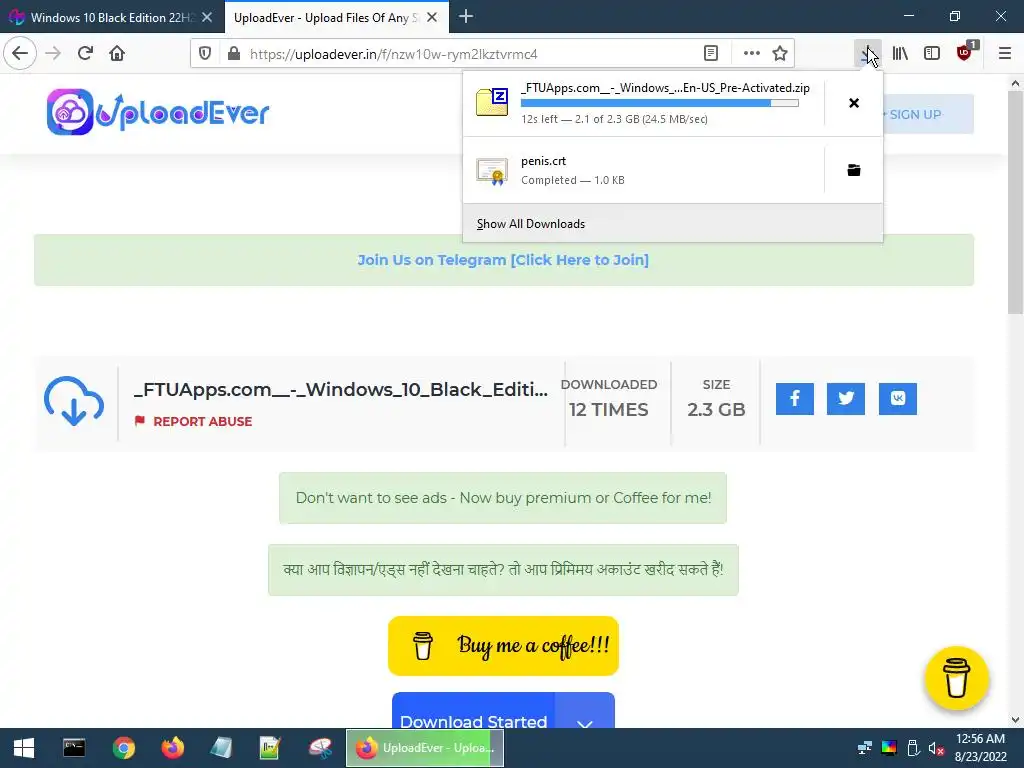Image resolution: width=1024 pixels, height=768 pixels.
Task: Click the muted volume tray icon
Action: point(936,748)
